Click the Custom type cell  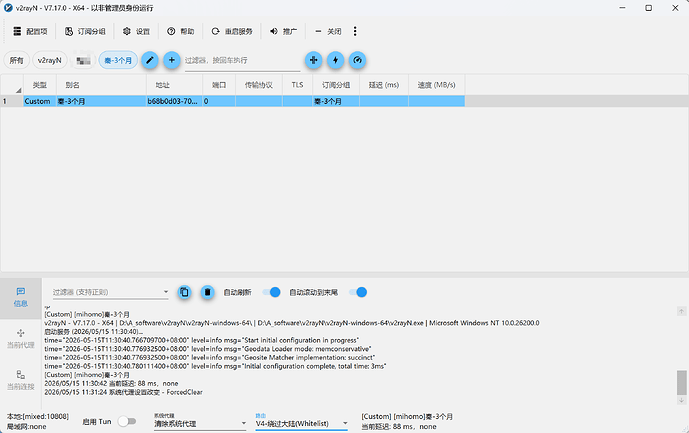40,101
